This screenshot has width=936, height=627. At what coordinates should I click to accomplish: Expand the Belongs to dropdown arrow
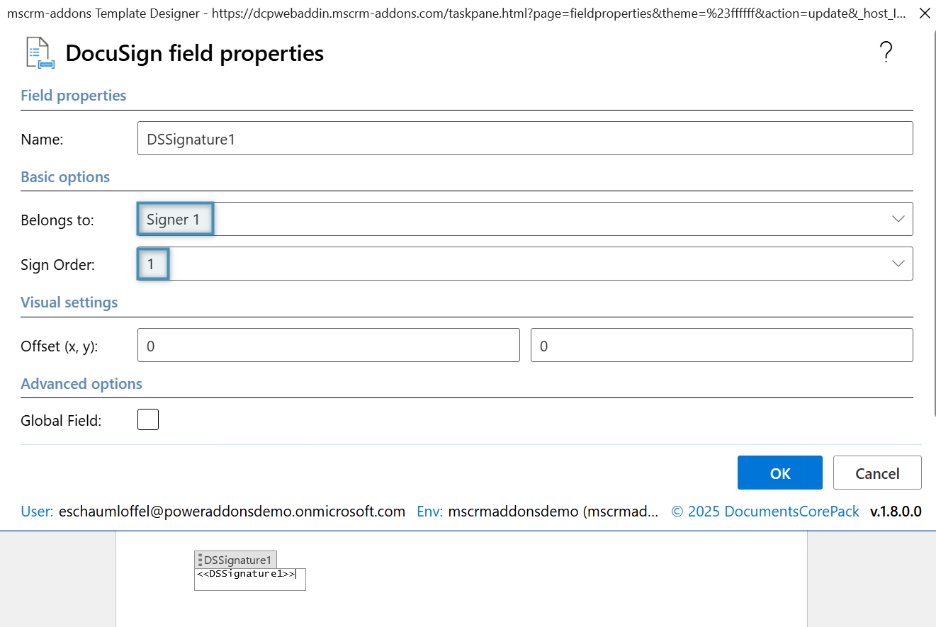coord(897,219)
